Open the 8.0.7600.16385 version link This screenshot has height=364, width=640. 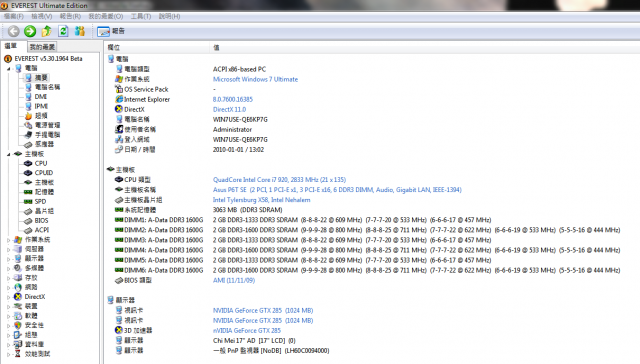233,99
